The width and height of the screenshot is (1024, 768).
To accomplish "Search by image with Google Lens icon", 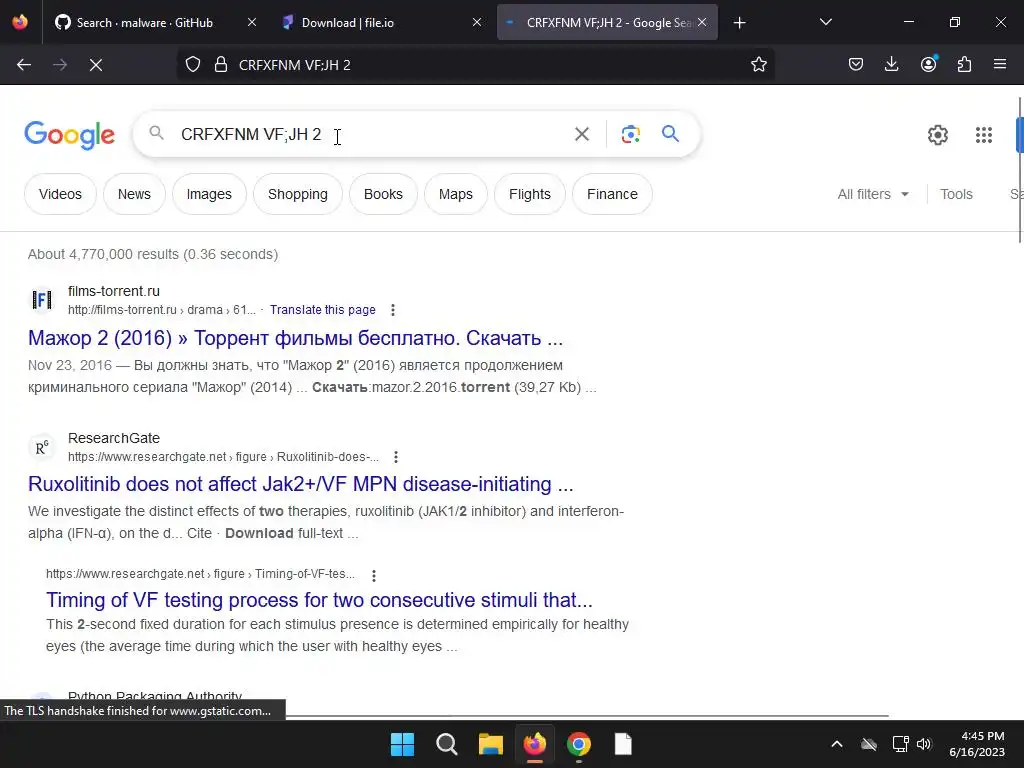I will click(x=630, y=135).
